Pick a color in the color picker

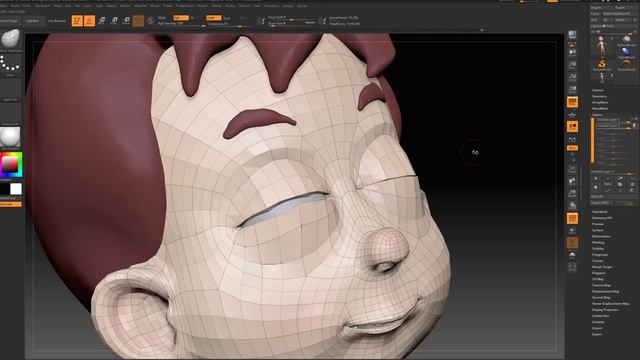point(11,164)
